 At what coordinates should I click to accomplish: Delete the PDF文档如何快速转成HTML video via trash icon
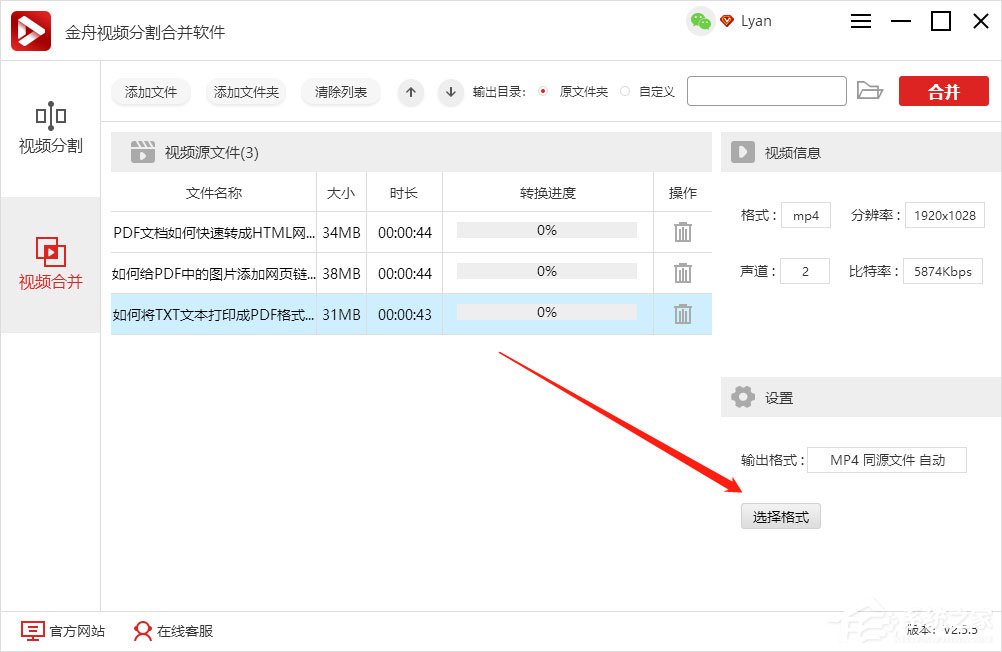(x=682, y=231)
